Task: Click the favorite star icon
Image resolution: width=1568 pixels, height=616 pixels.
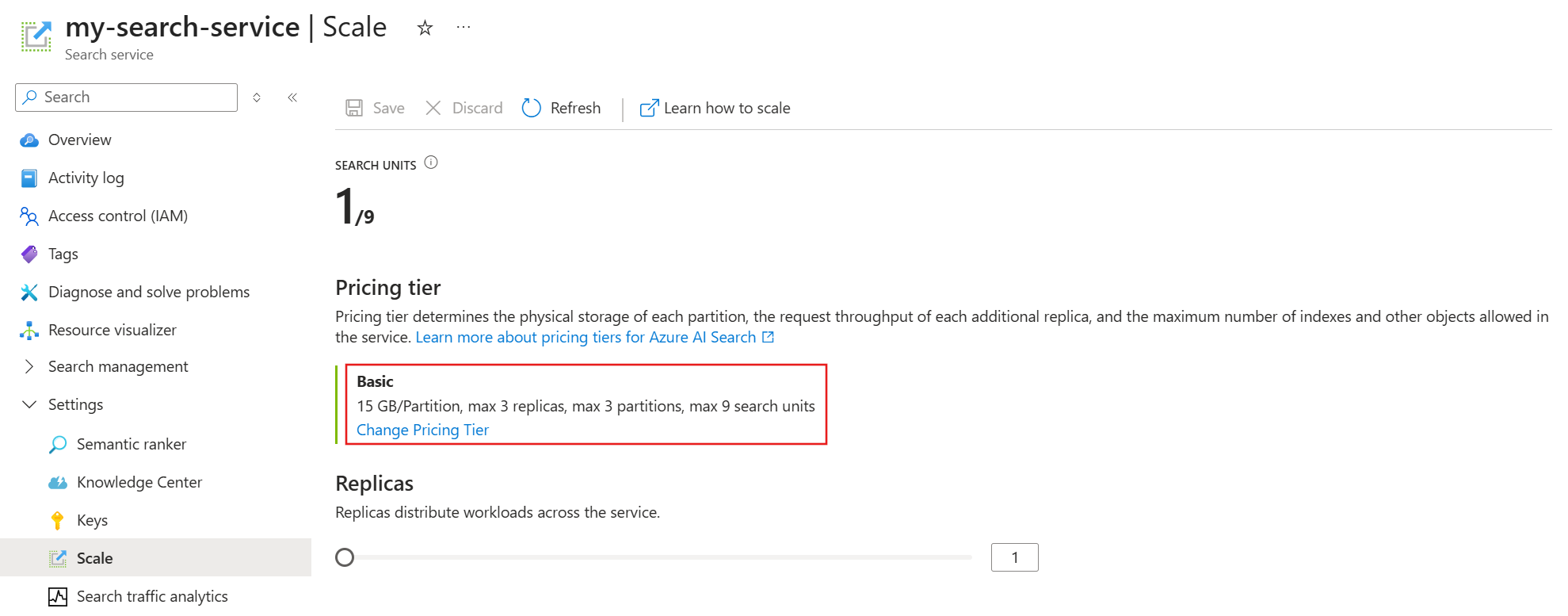Action: (425, 29)
